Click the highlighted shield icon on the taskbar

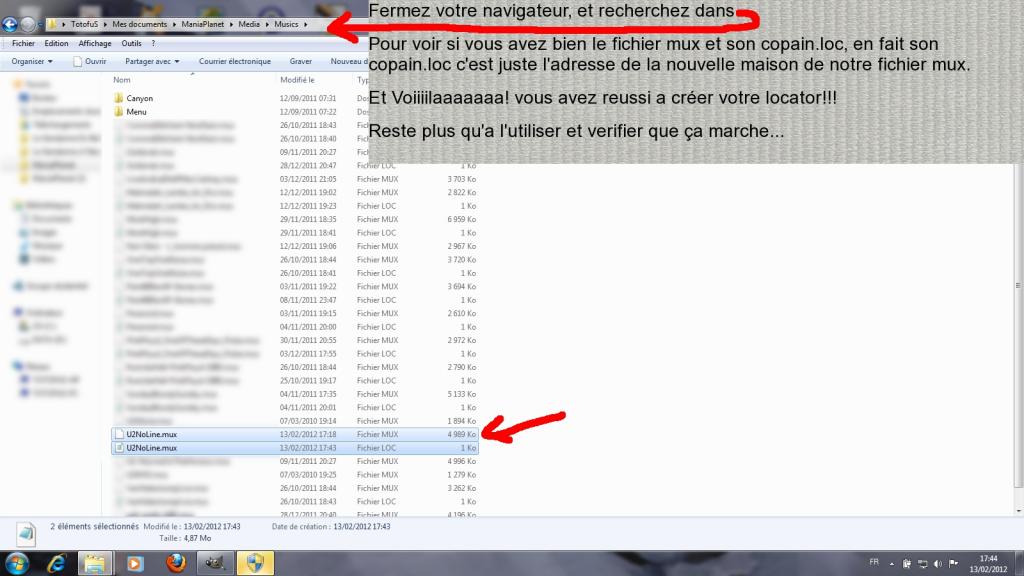(x=255, y=563)
